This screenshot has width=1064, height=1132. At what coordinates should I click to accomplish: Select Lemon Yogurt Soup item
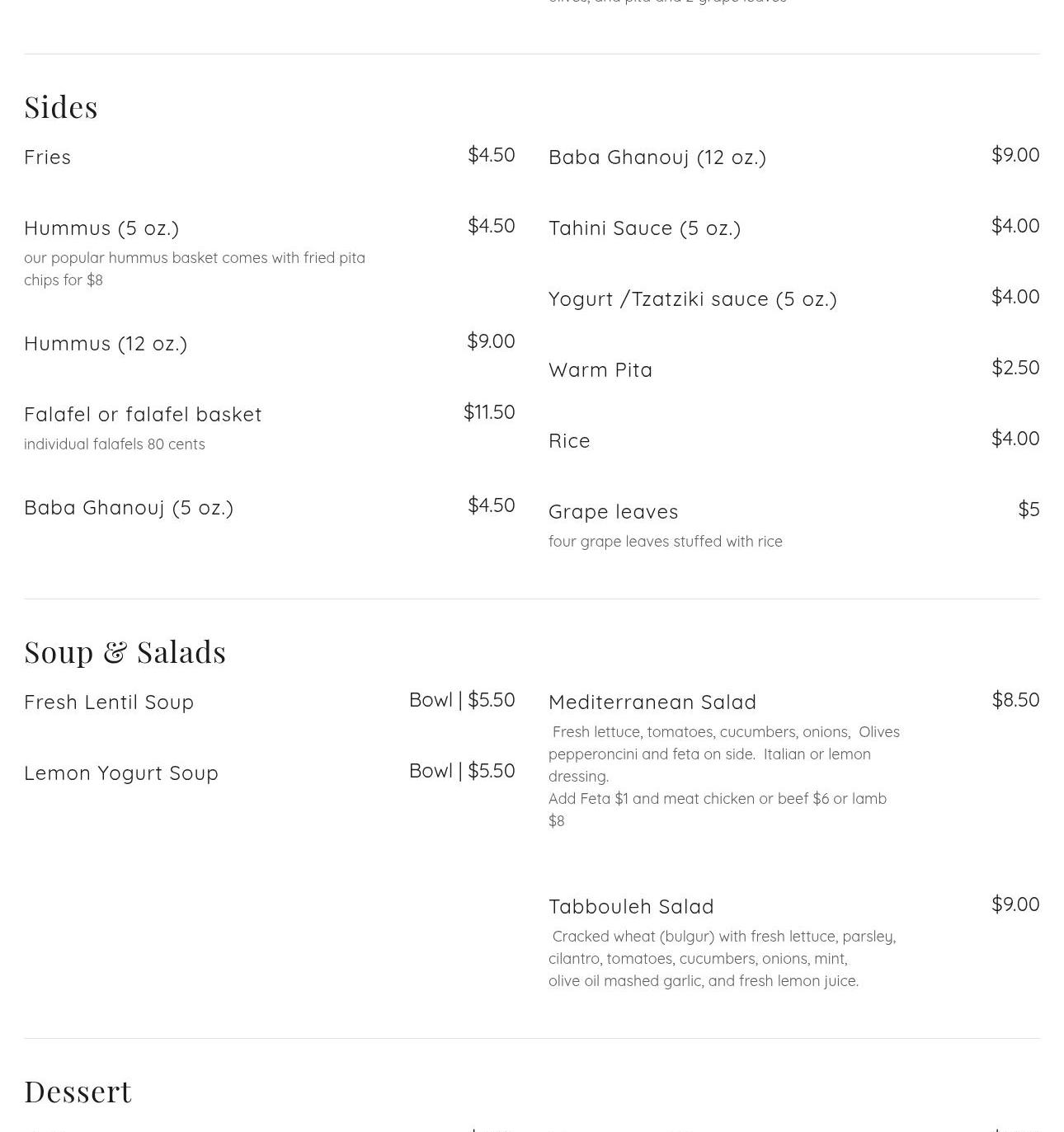[x=121, y=773]
